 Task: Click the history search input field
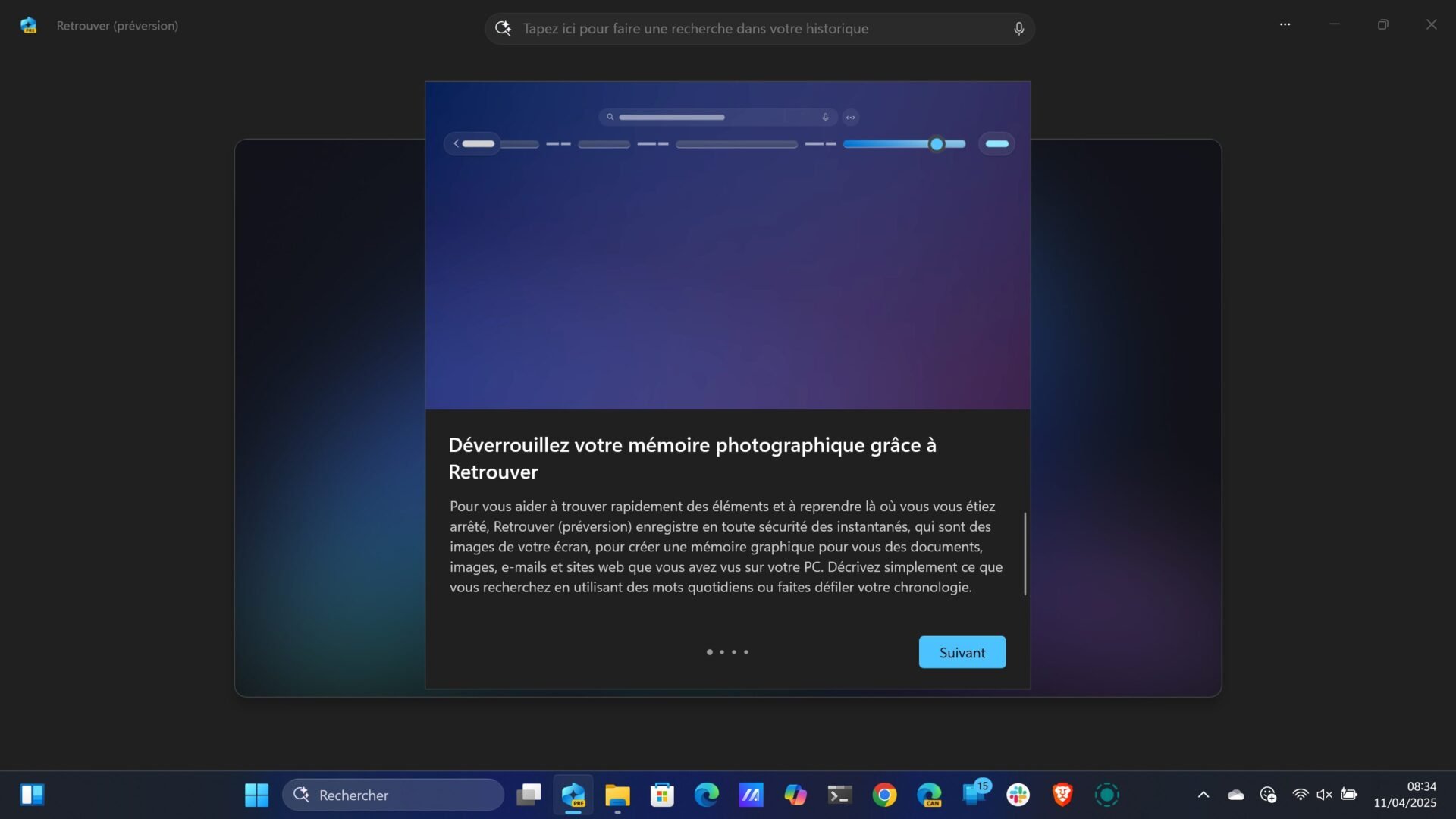(x=759, y=29)
